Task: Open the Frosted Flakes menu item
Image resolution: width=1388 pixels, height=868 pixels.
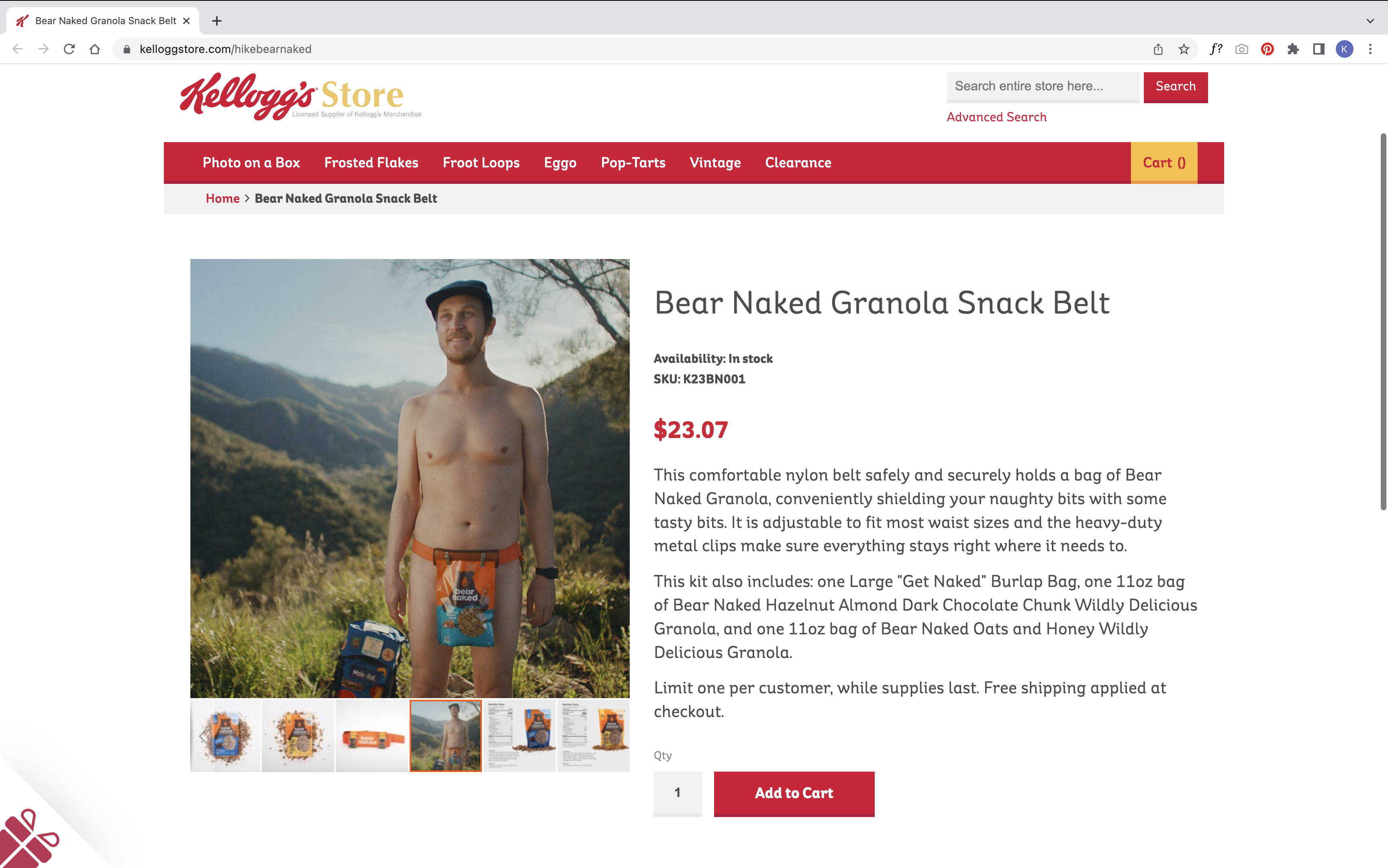Action: 371,163
